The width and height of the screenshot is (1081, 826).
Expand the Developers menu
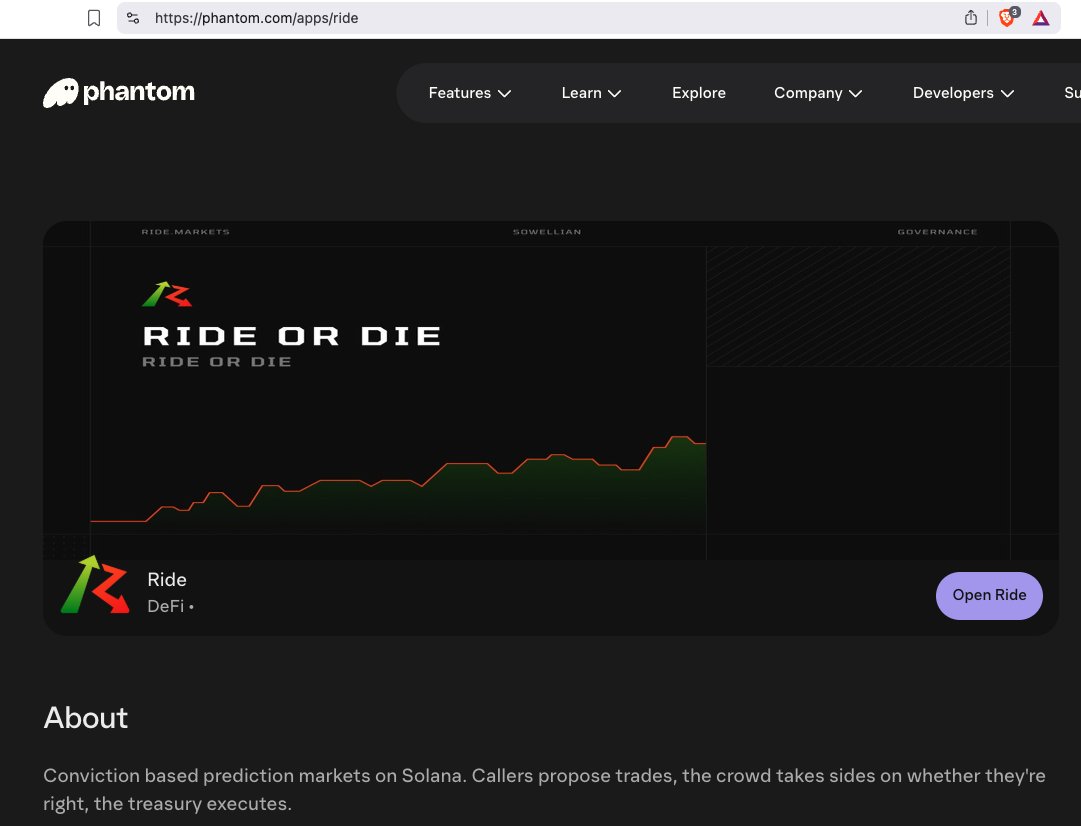tap(963, 93)
